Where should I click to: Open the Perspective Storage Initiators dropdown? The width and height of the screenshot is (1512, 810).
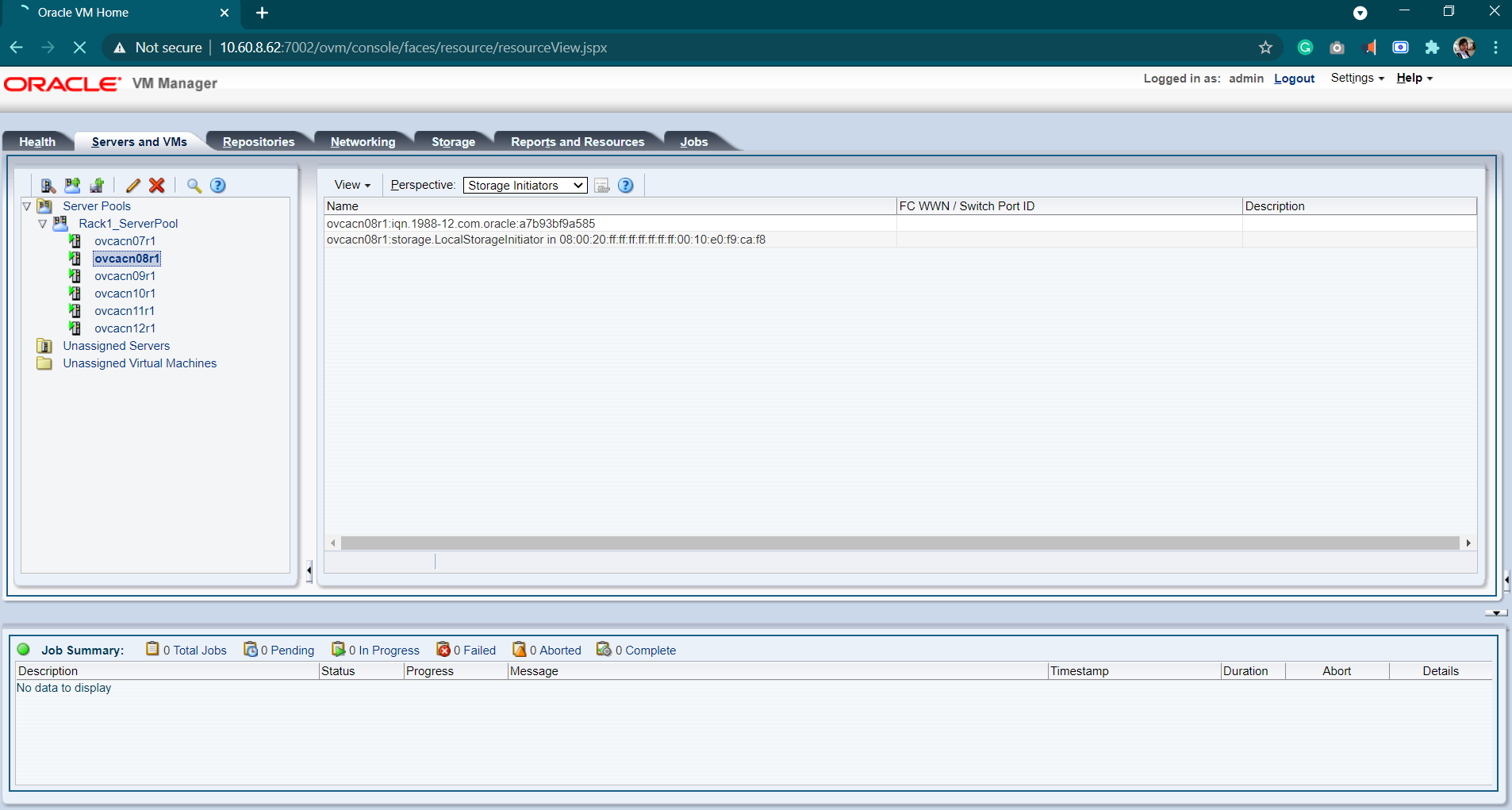[x=525, y=186]
